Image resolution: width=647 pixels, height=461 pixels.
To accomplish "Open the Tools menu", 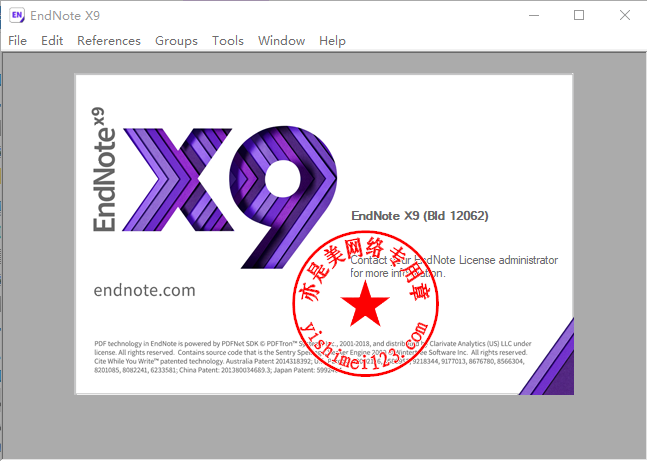I will [x=228, y=40].
